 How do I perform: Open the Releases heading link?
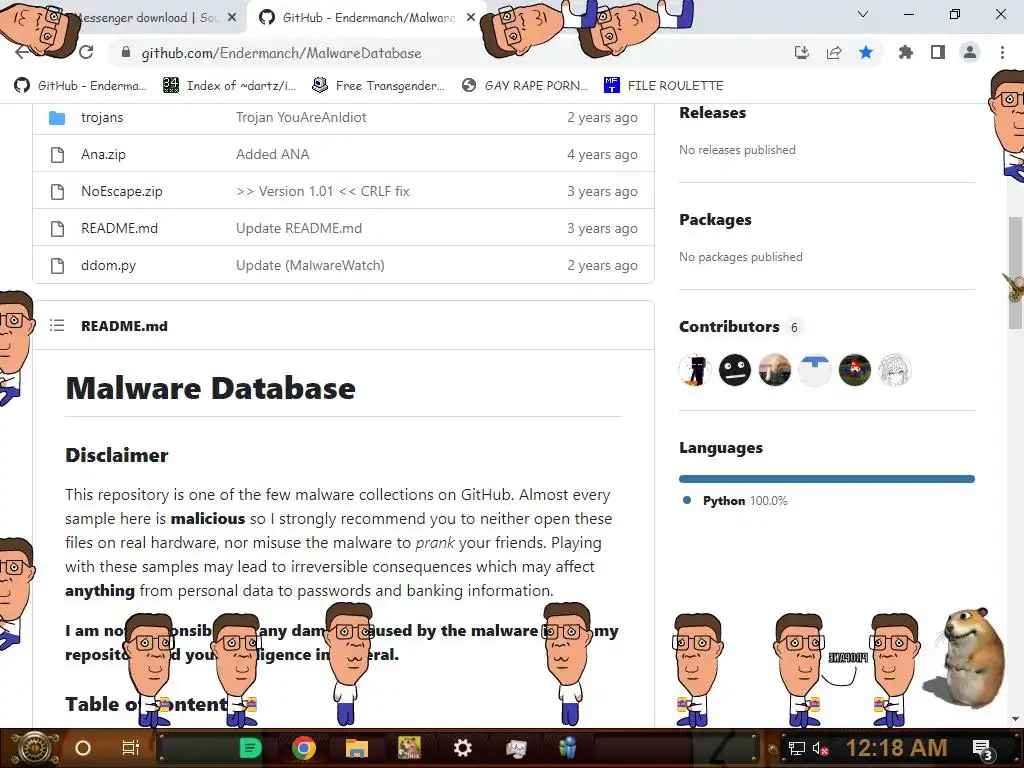(712, 113)
